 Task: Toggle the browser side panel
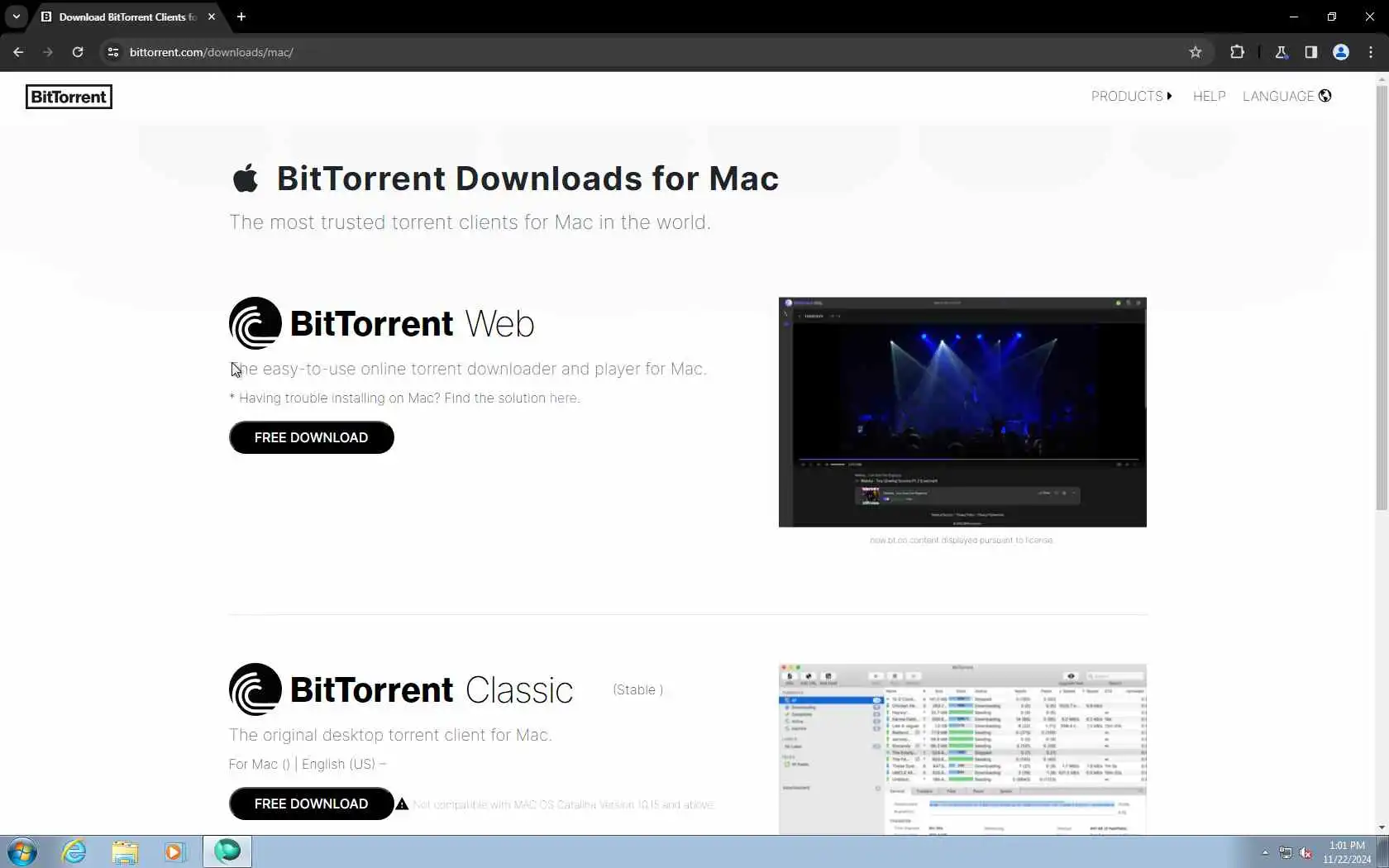pyautogui.click(x=1311, y=52)
